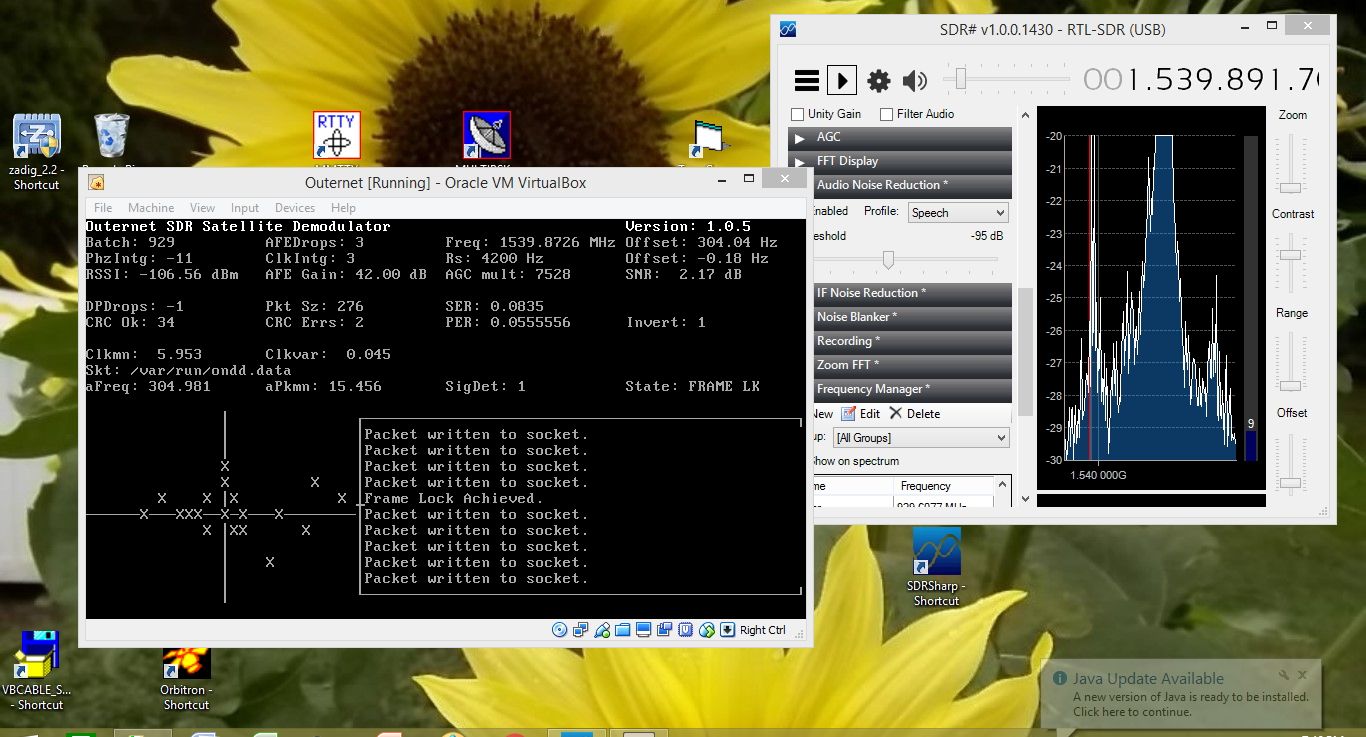Open Java notification options wrench
The height and width of the screenshot is (737, 1366).
[x=1284, y=675]
